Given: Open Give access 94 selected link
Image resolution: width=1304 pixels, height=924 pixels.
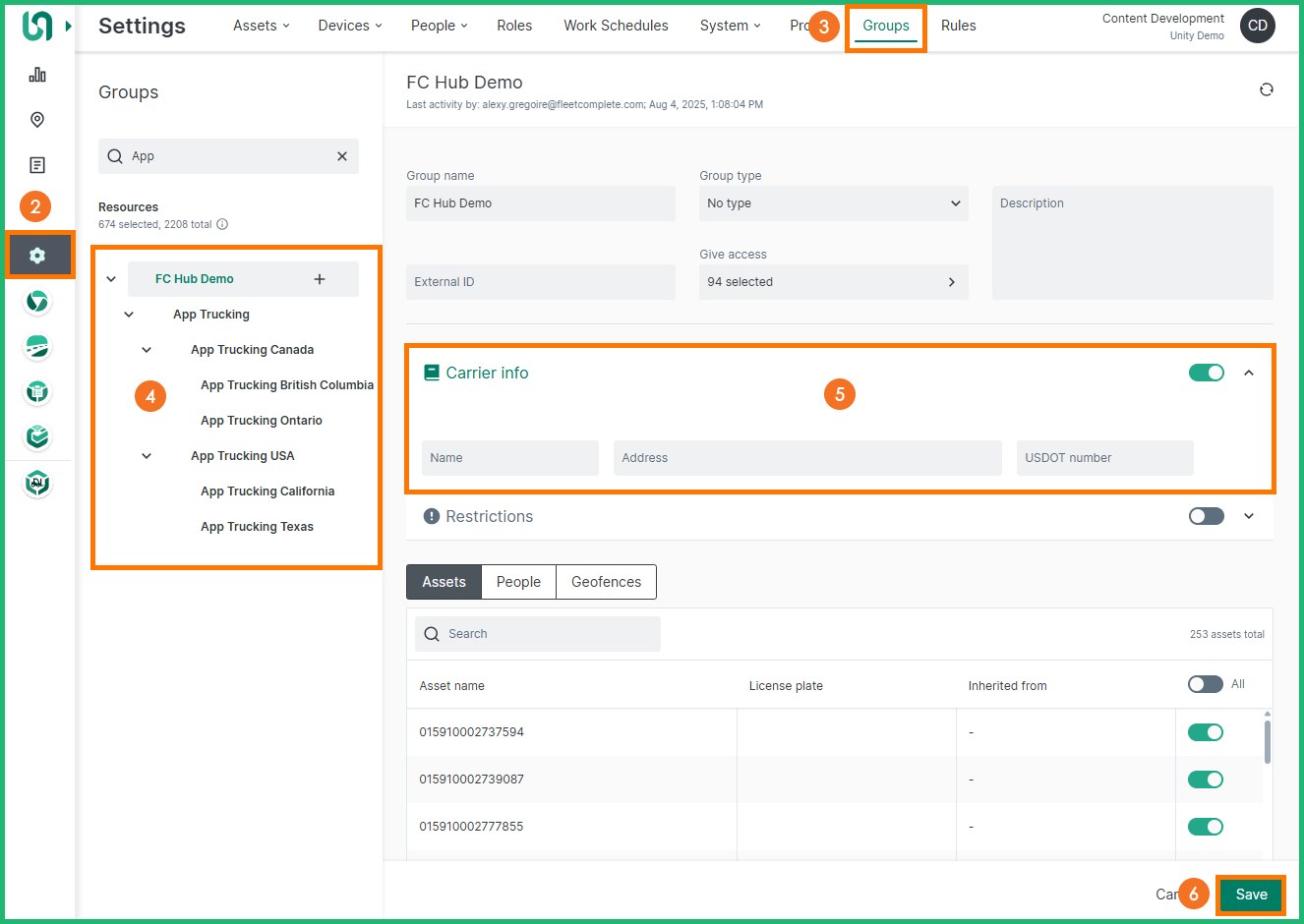Looking at the screenshot, I should pos(833,282).
